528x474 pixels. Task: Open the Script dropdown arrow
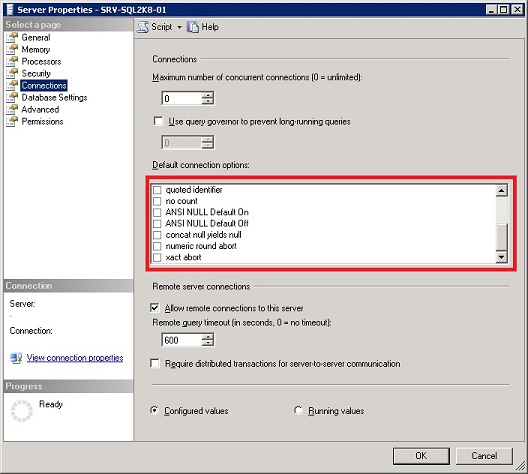click(179, 27)
